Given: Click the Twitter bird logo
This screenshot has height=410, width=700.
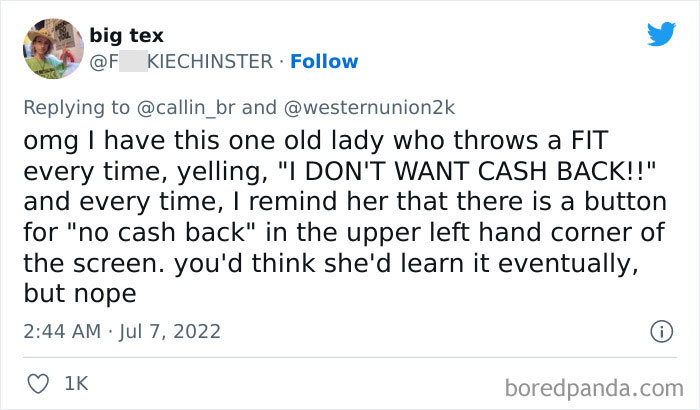Looking at the screenshot, I should [x=661, y=34].
